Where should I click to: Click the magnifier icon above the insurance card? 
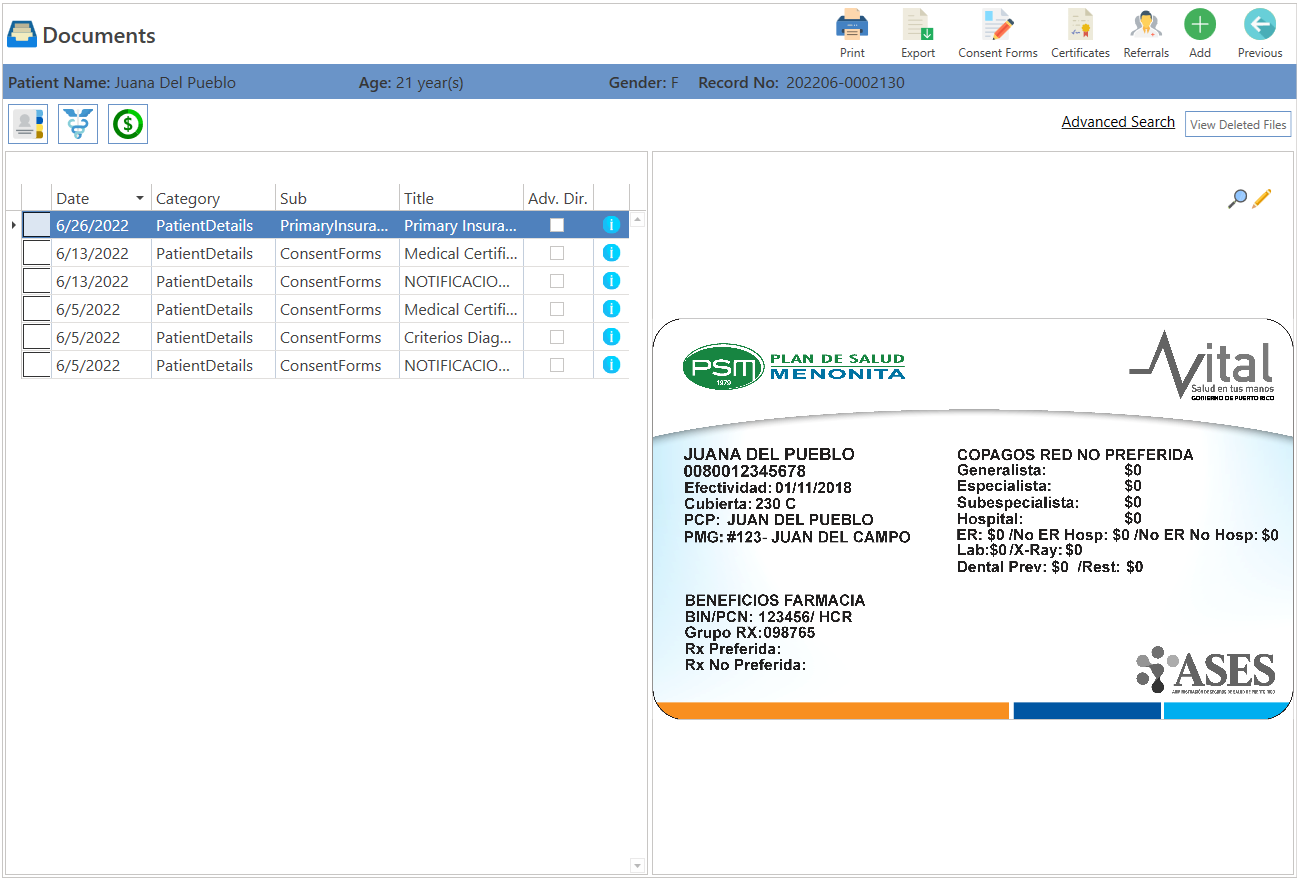click(1238, 198)
